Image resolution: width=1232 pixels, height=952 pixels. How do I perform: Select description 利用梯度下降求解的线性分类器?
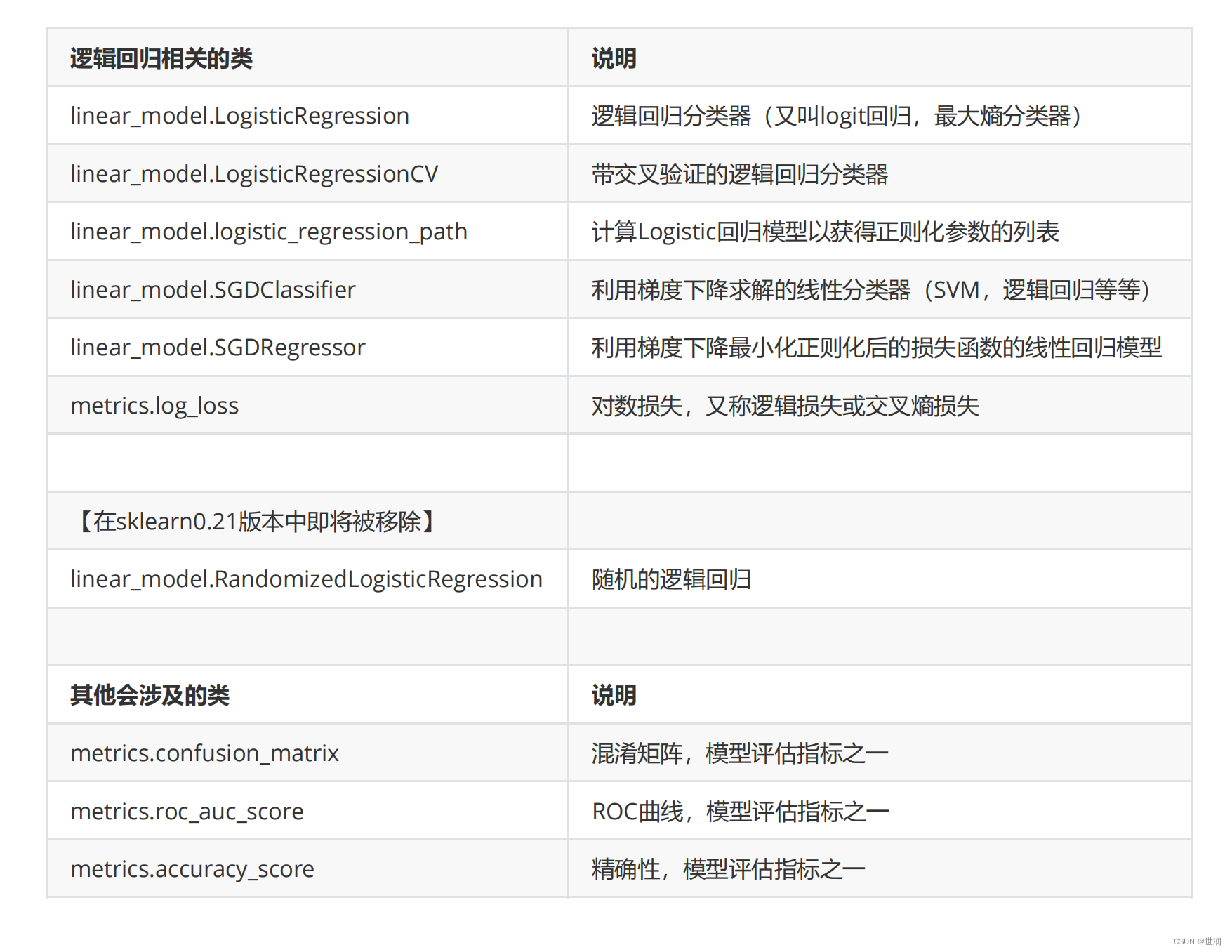coord(880,289)
